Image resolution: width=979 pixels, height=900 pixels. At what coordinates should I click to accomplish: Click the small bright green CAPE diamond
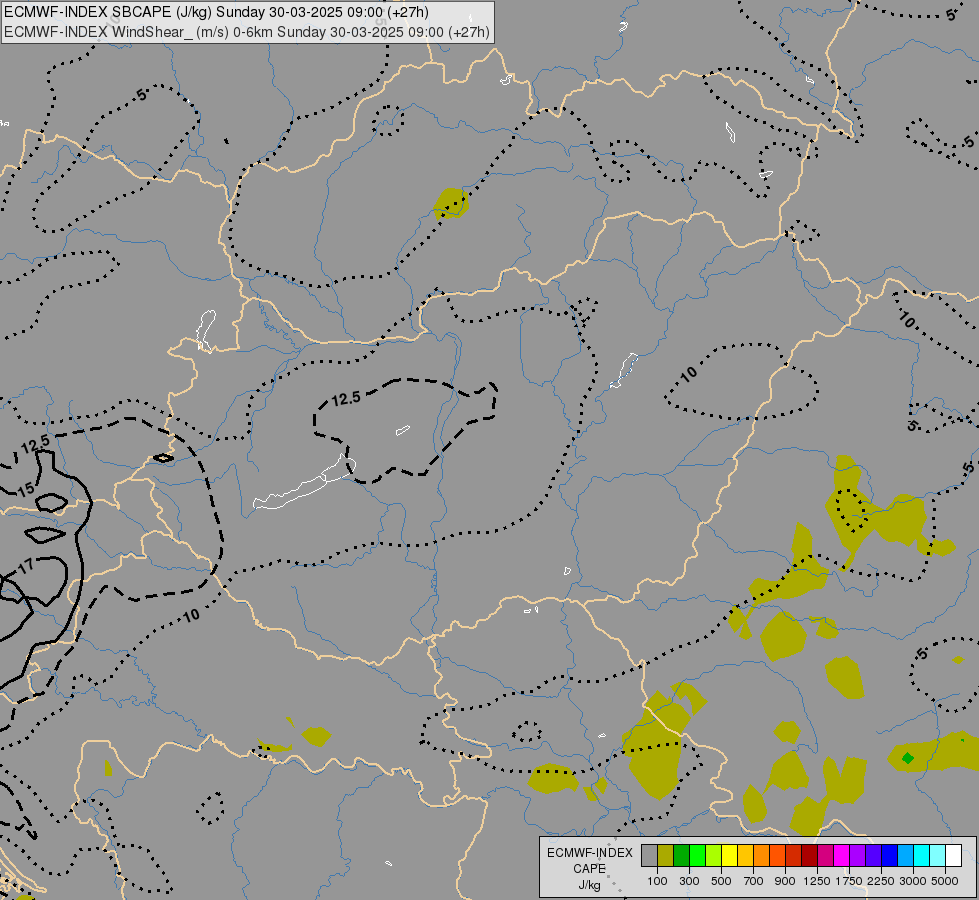(x=908, y=758)
